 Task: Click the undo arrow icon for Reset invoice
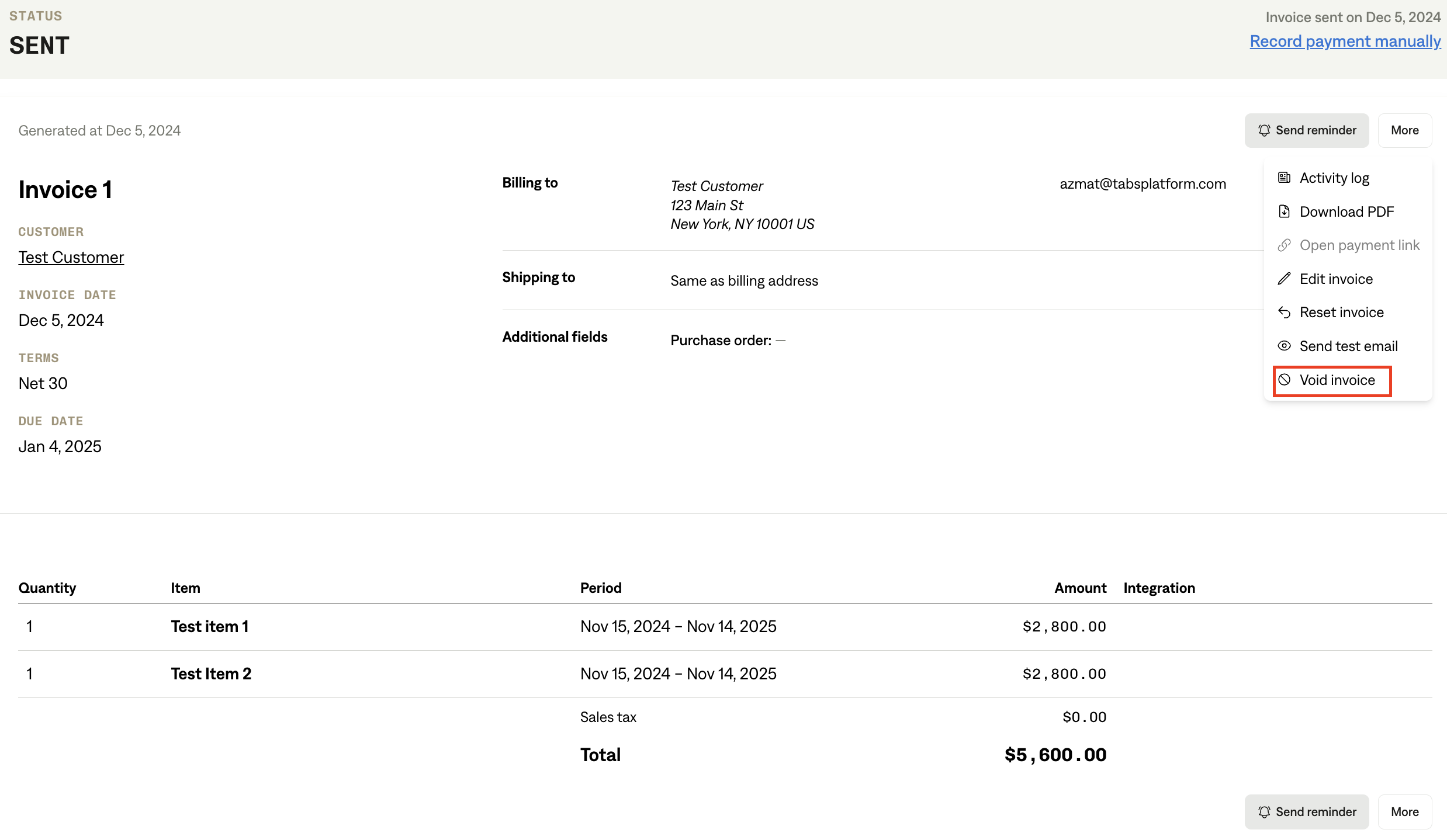tap(1284, 313)
